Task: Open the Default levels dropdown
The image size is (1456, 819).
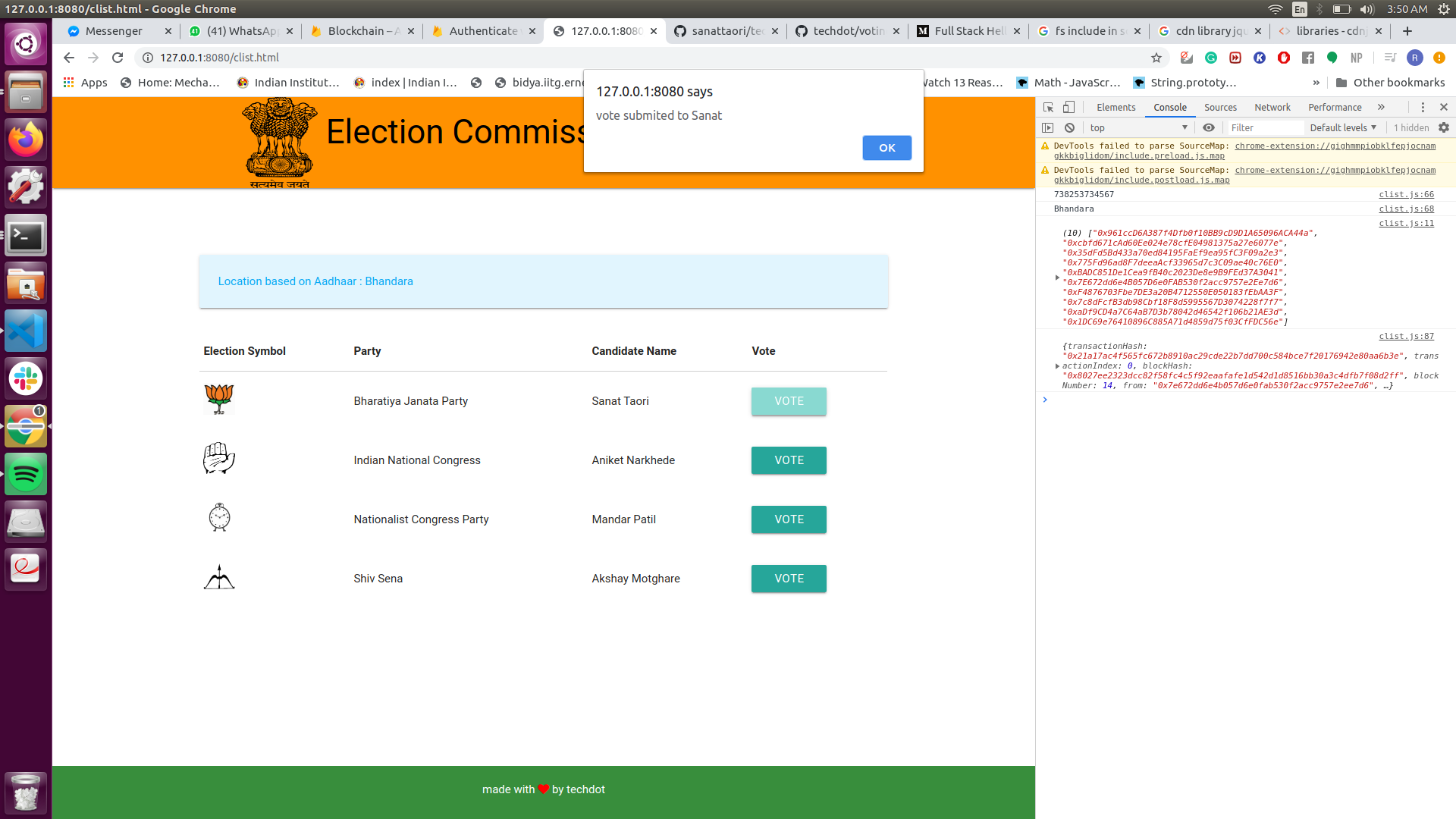Action: tap(1342, 127)
